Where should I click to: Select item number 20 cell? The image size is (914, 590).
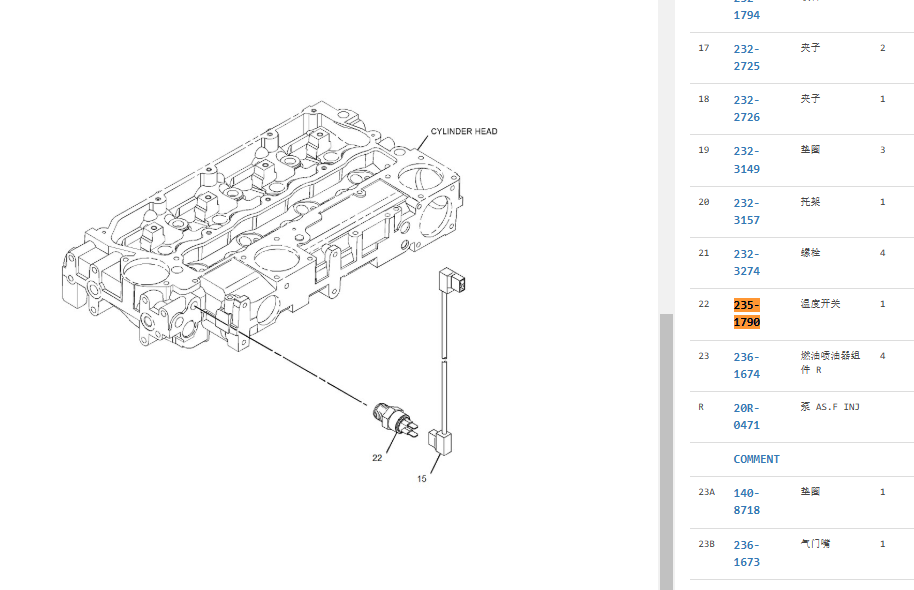point(704,202)
